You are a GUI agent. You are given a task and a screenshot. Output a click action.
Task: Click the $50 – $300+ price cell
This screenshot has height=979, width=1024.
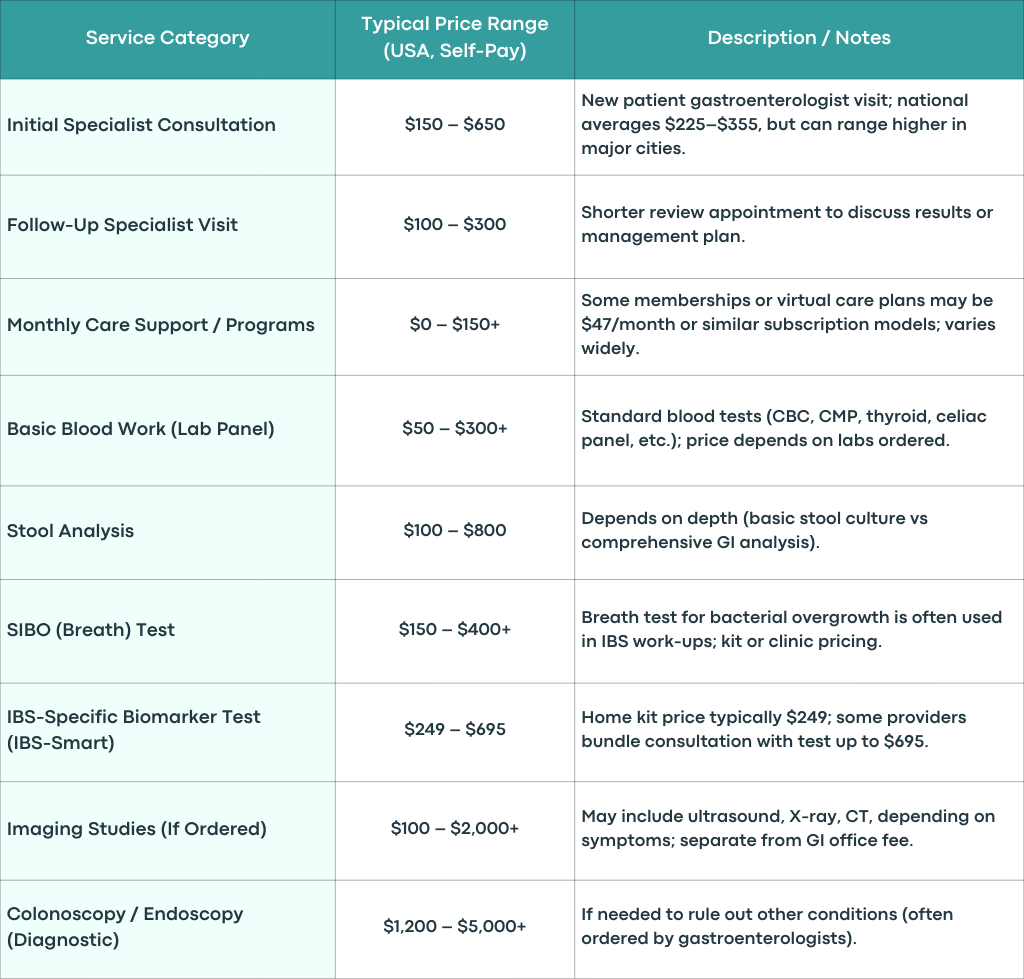tap(455, 430)
